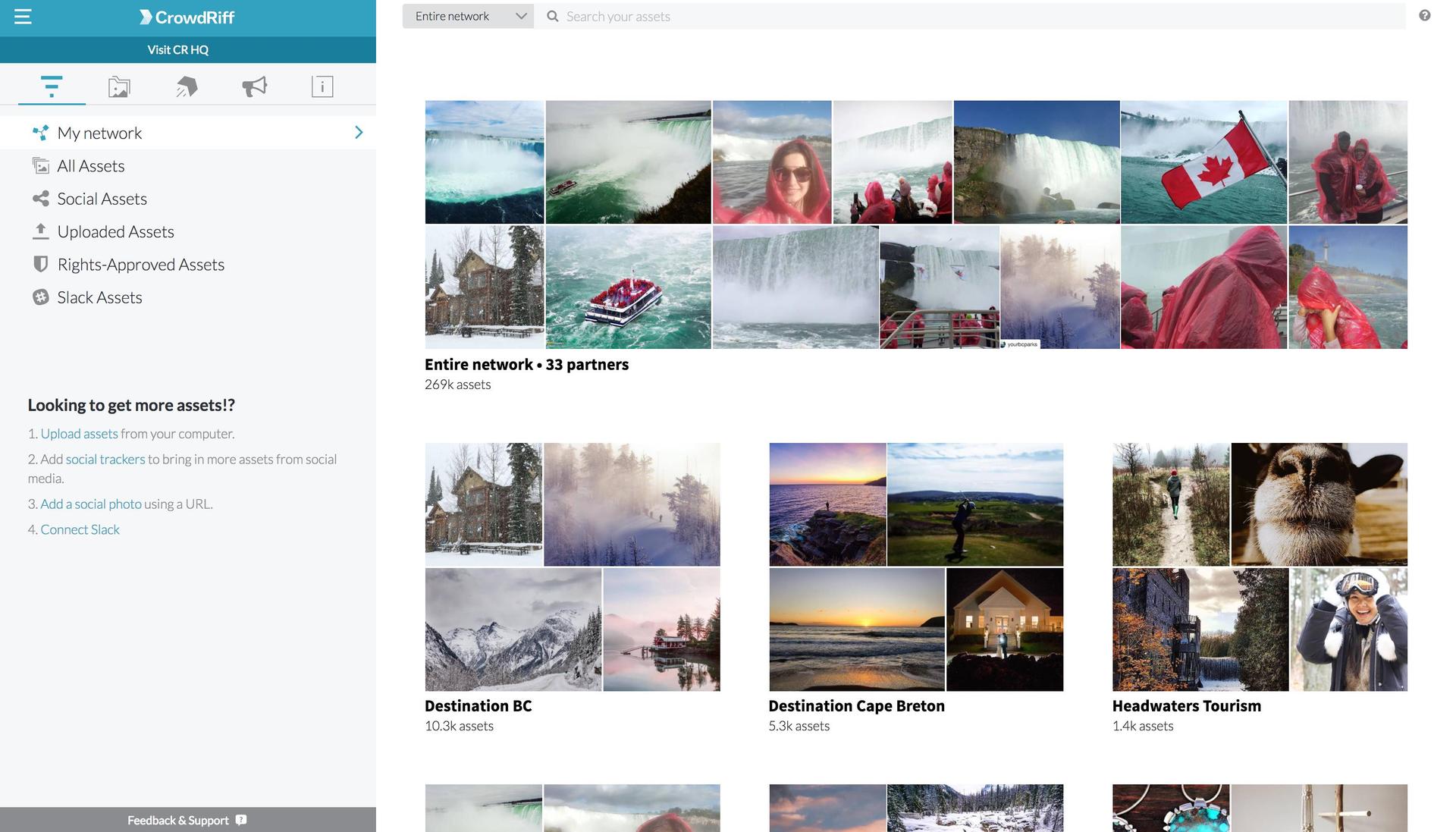Open the Canadian flag waterfall photo
The image size is (1456, 832).
click(1203, 162)
